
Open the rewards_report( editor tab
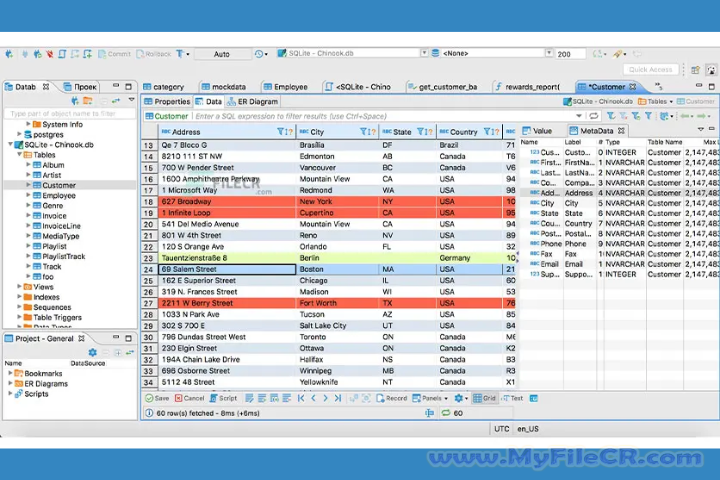tap(528, 87)
